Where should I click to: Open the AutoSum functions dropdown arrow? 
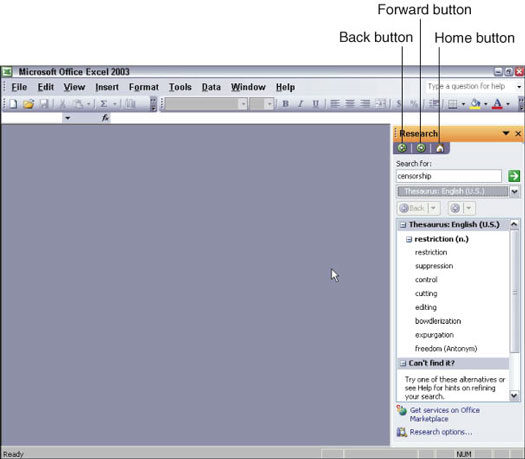click(114, 104)
